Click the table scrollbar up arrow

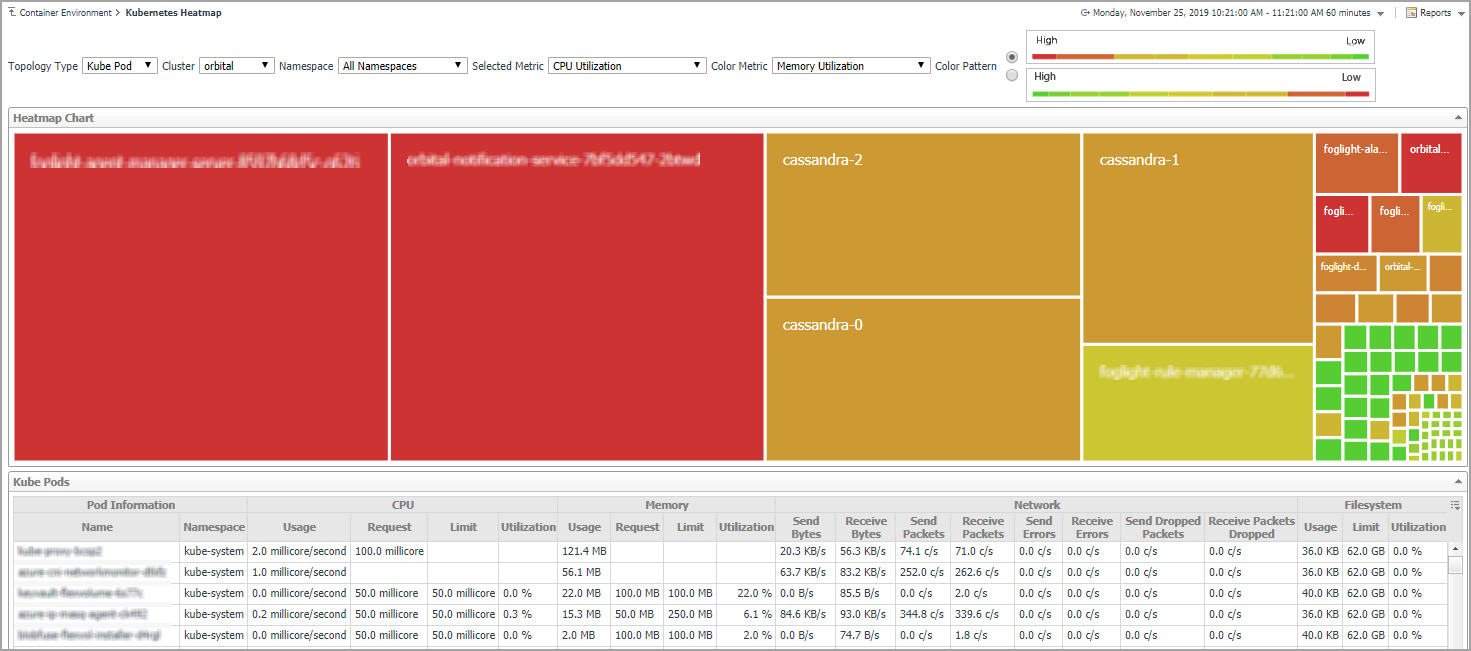pyautogui.click(x=1455, y=549)
